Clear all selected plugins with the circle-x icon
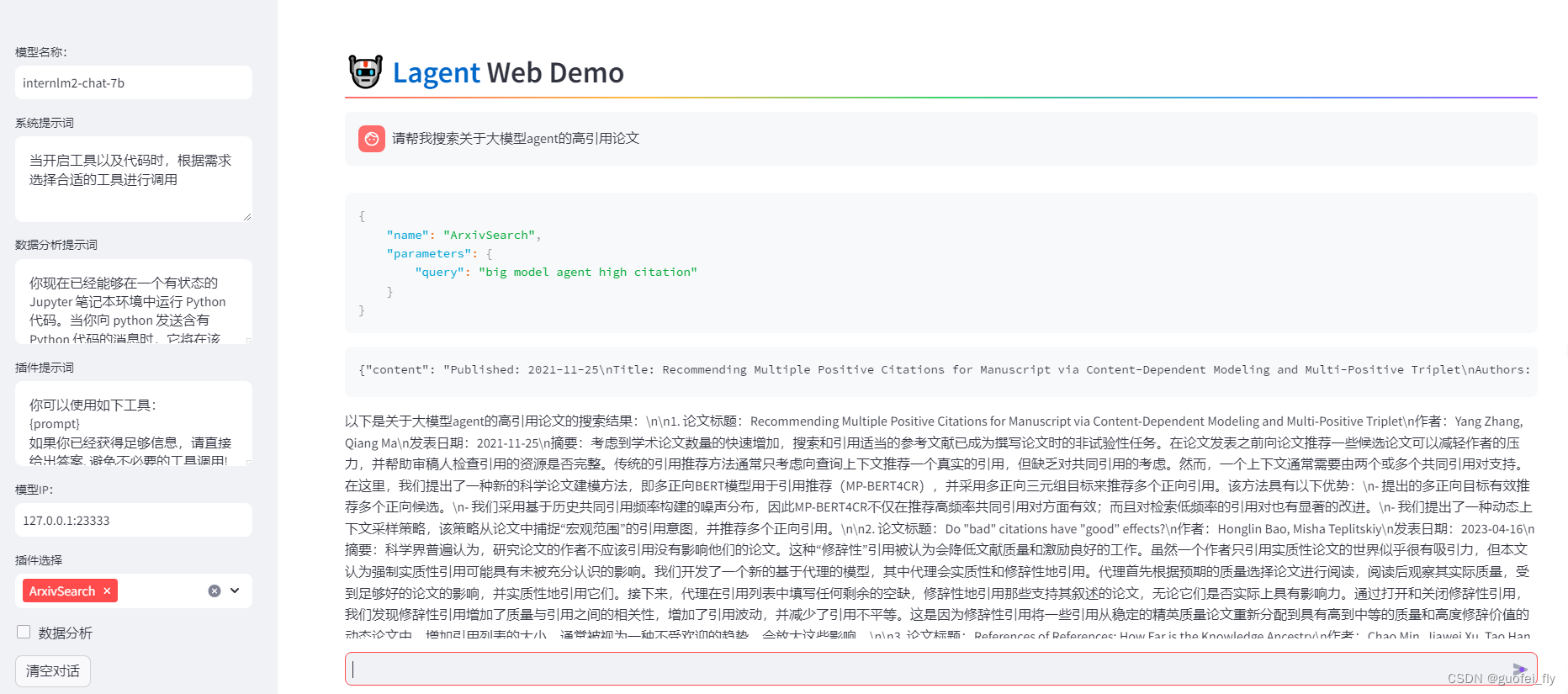This screenshot has height=694, width=1568. coord(215,591)
